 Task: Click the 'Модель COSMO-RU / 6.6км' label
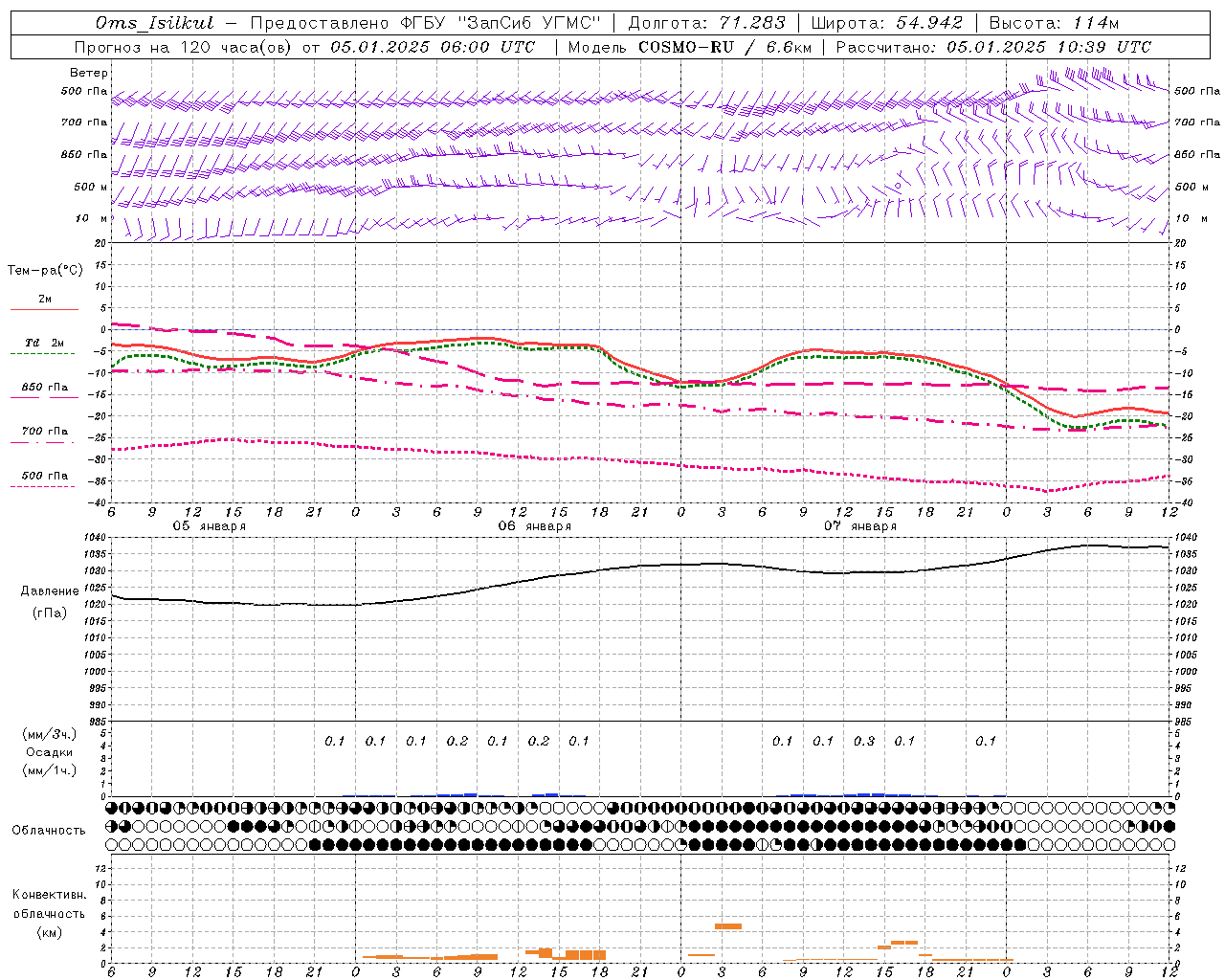coord(689,47)
